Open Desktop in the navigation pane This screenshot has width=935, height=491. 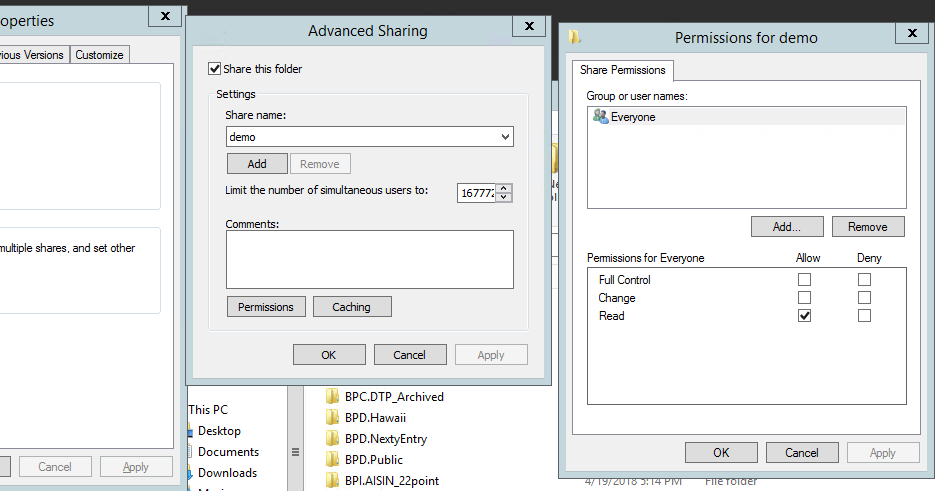click(x=219, y=431)
